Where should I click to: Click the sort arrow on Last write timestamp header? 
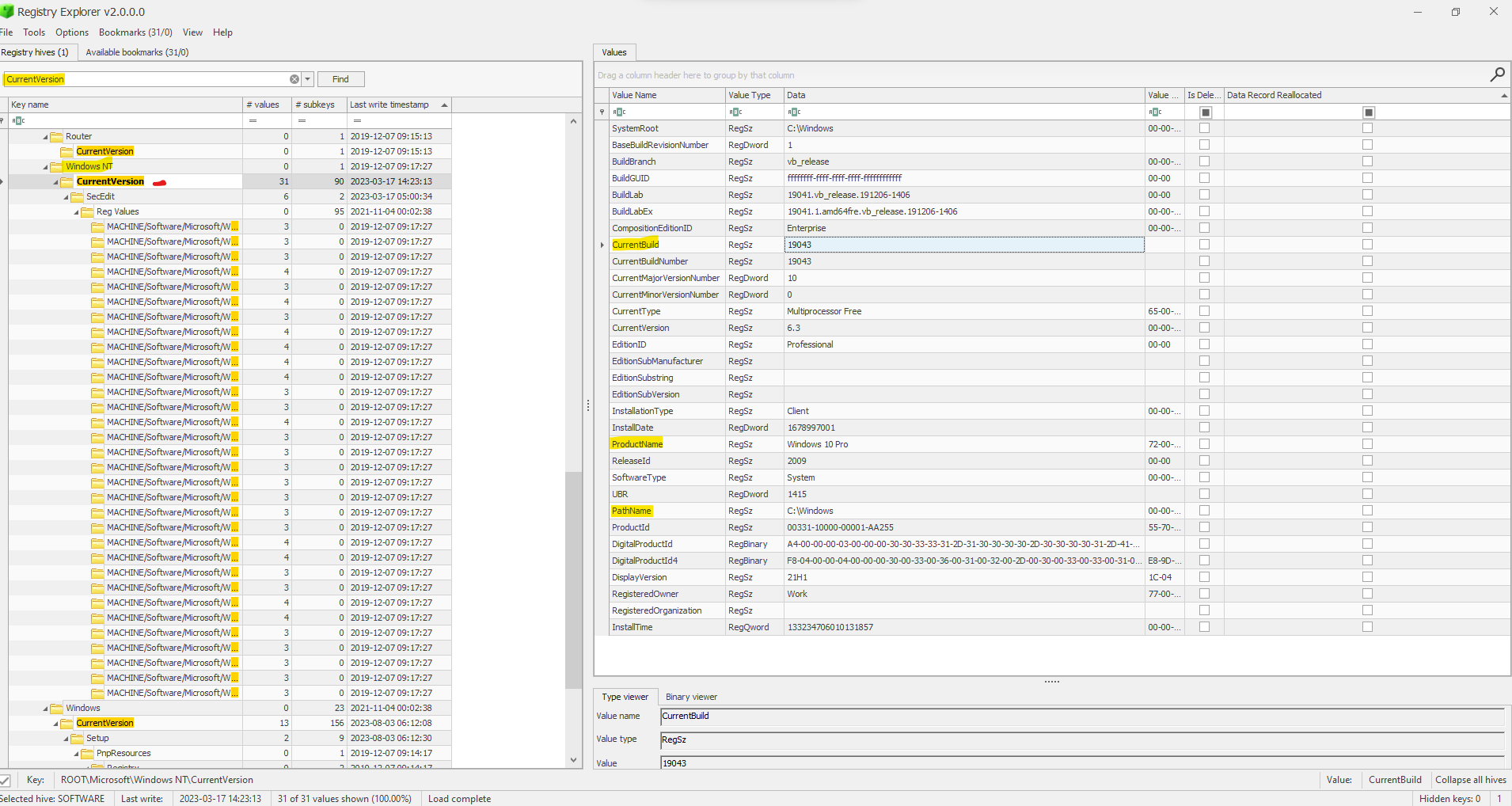click(x=444, y=105)
